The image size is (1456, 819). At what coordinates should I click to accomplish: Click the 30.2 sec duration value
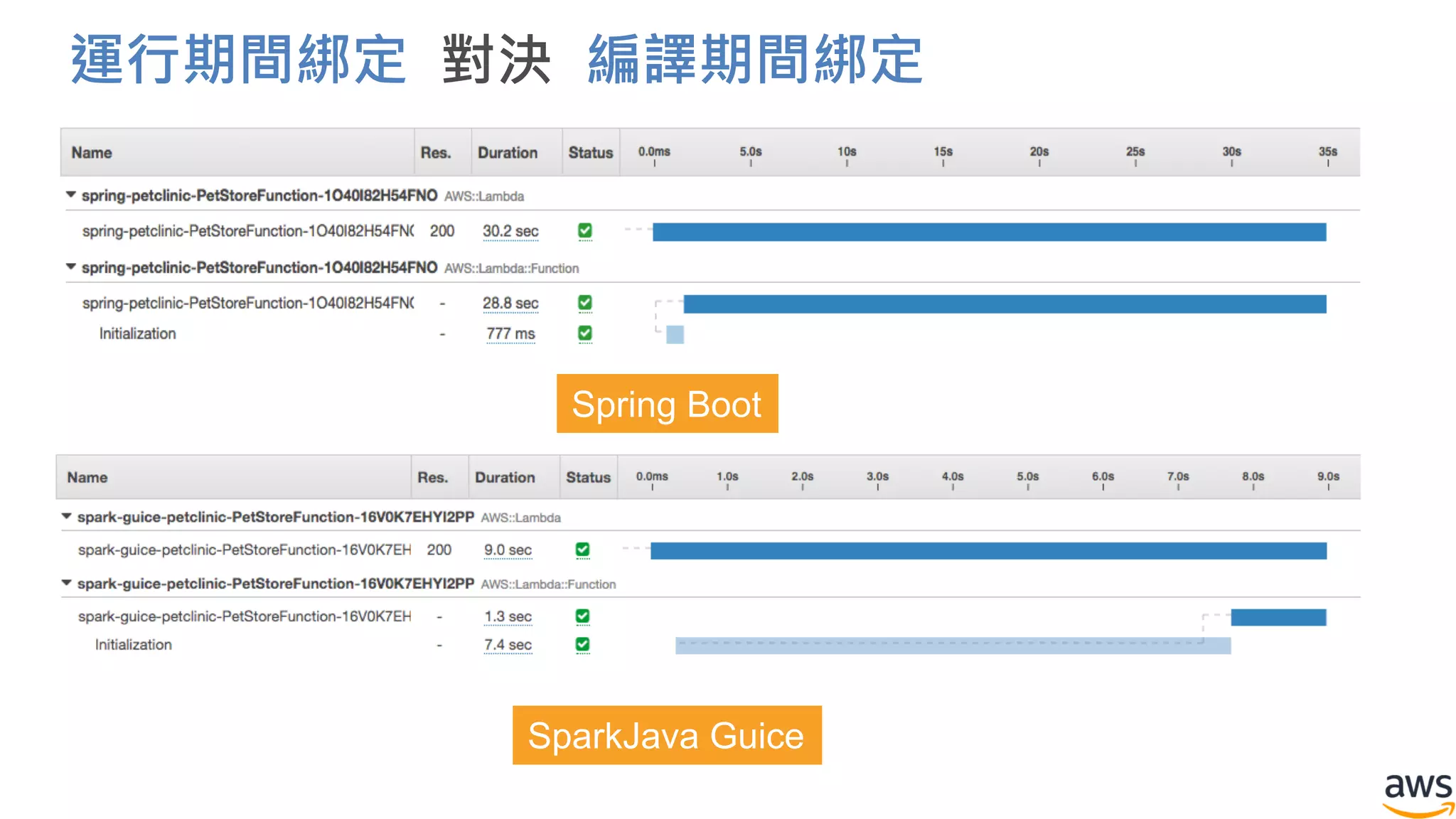(510, 231)
